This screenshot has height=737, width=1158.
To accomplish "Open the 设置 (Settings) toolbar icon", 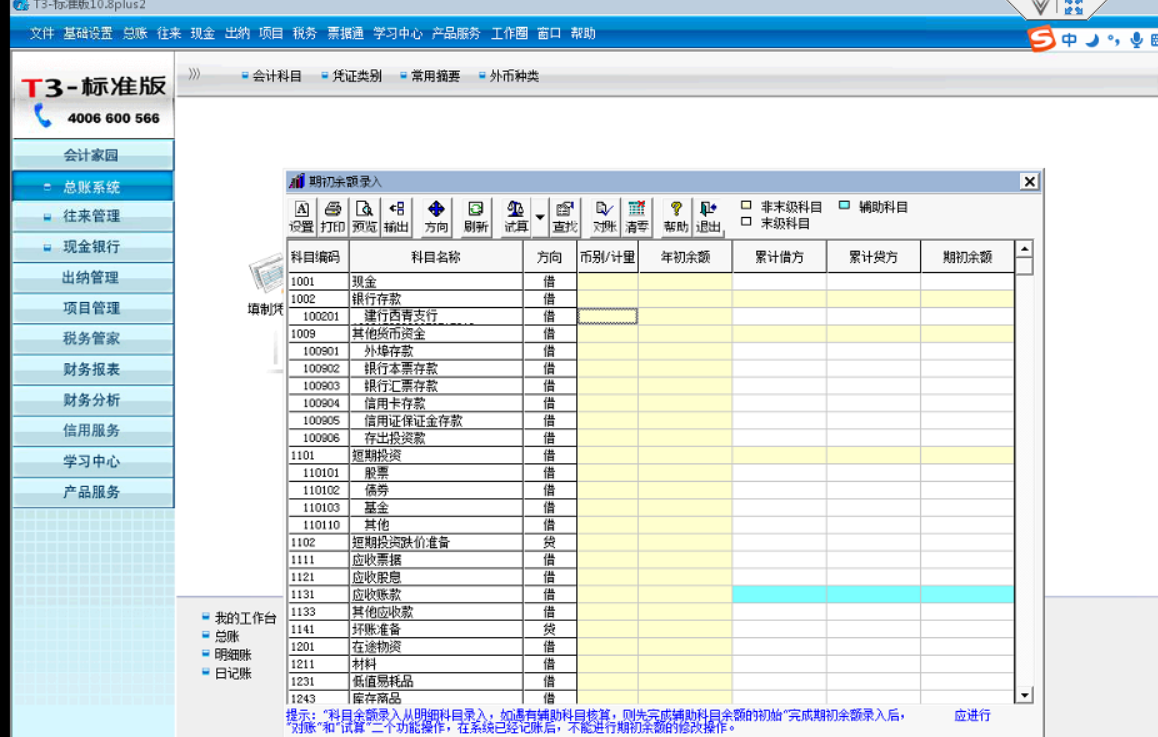I will 301,217.
